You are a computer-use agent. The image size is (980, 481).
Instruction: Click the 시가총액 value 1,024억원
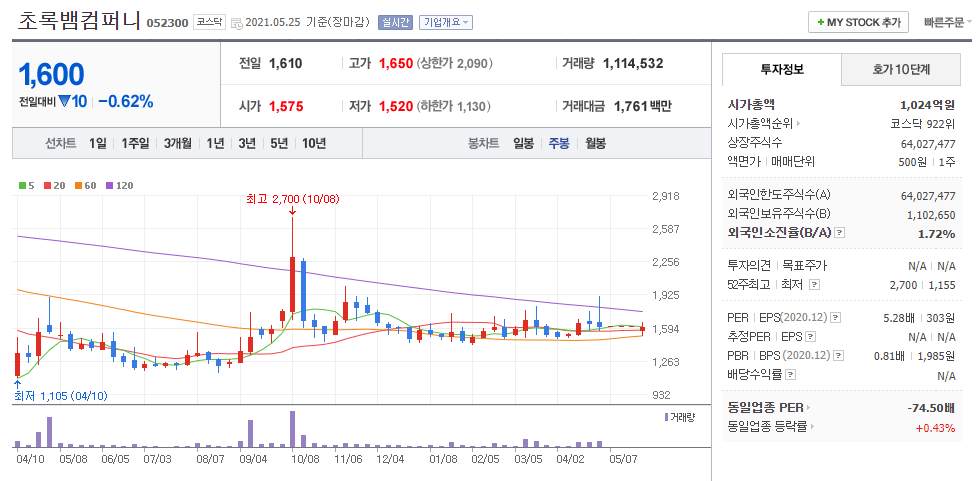[x=928, y=105]
